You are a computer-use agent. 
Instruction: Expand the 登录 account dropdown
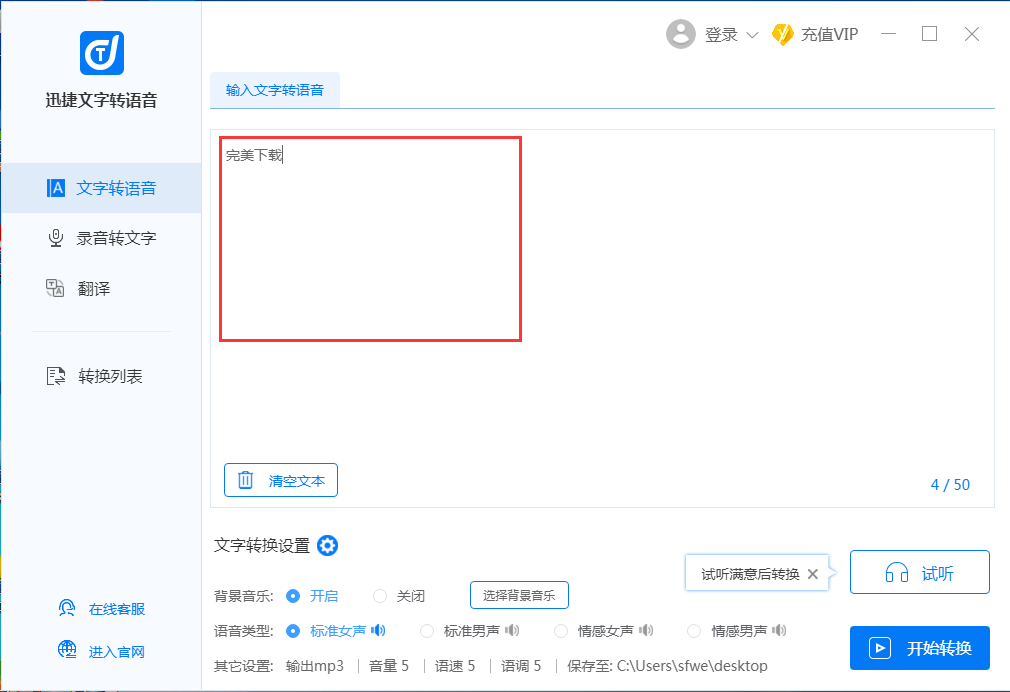point(750,33)
